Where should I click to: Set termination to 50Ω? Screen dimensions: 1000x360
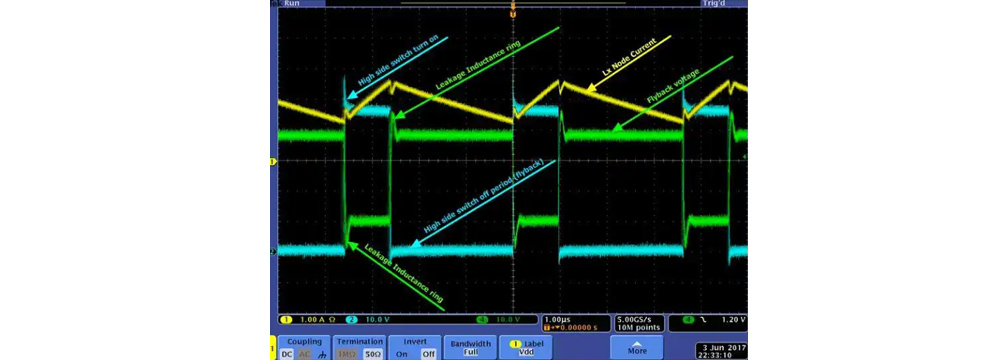coord(371,354)
